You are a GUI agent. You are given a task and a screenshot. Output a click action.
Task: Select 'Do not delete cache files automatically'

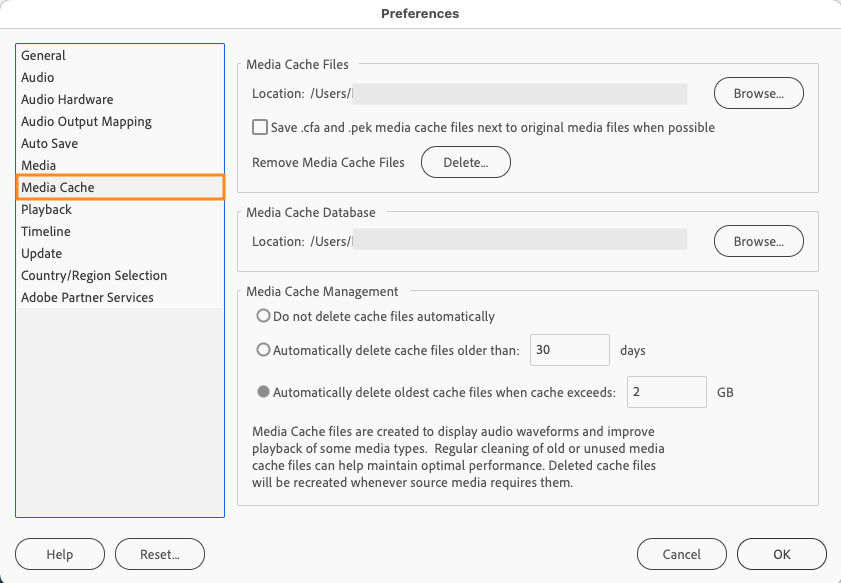point(264,316)
